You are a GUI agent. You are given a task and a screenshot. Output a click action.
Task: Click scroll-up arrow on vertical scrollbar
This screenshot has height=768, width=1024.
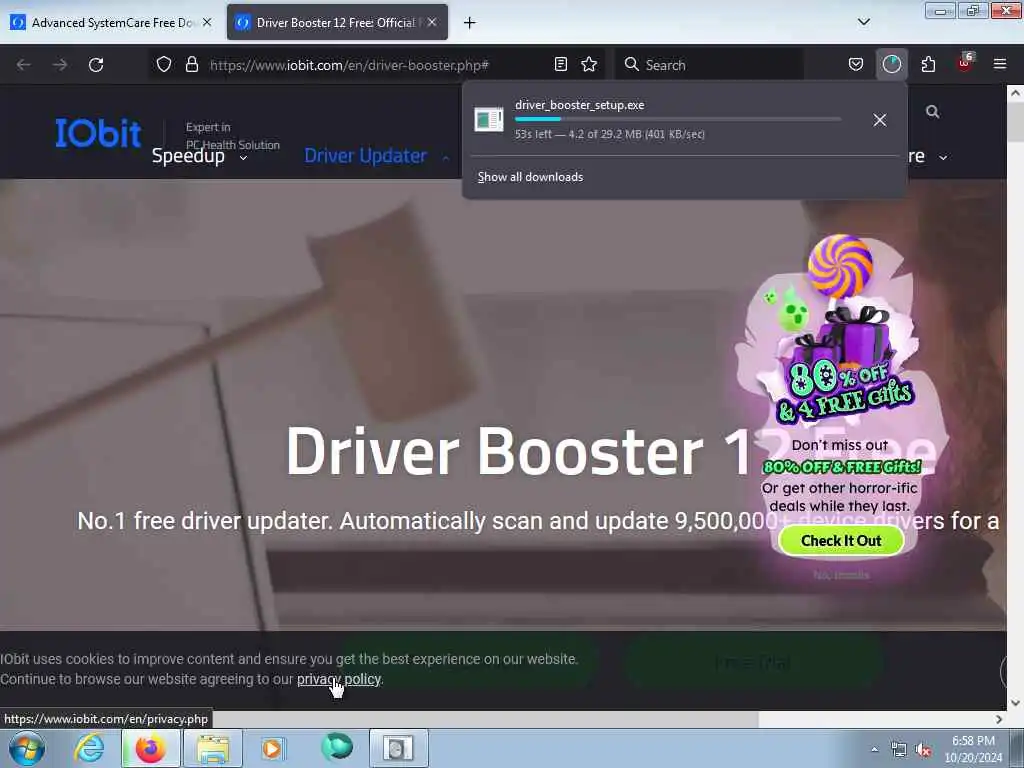pos(1015,93)
